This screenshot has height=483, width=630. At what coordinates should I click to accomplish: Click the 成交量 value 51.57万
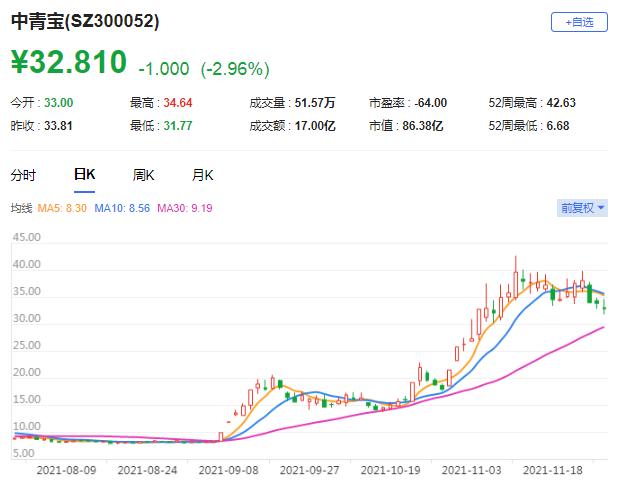pos(315,103)
